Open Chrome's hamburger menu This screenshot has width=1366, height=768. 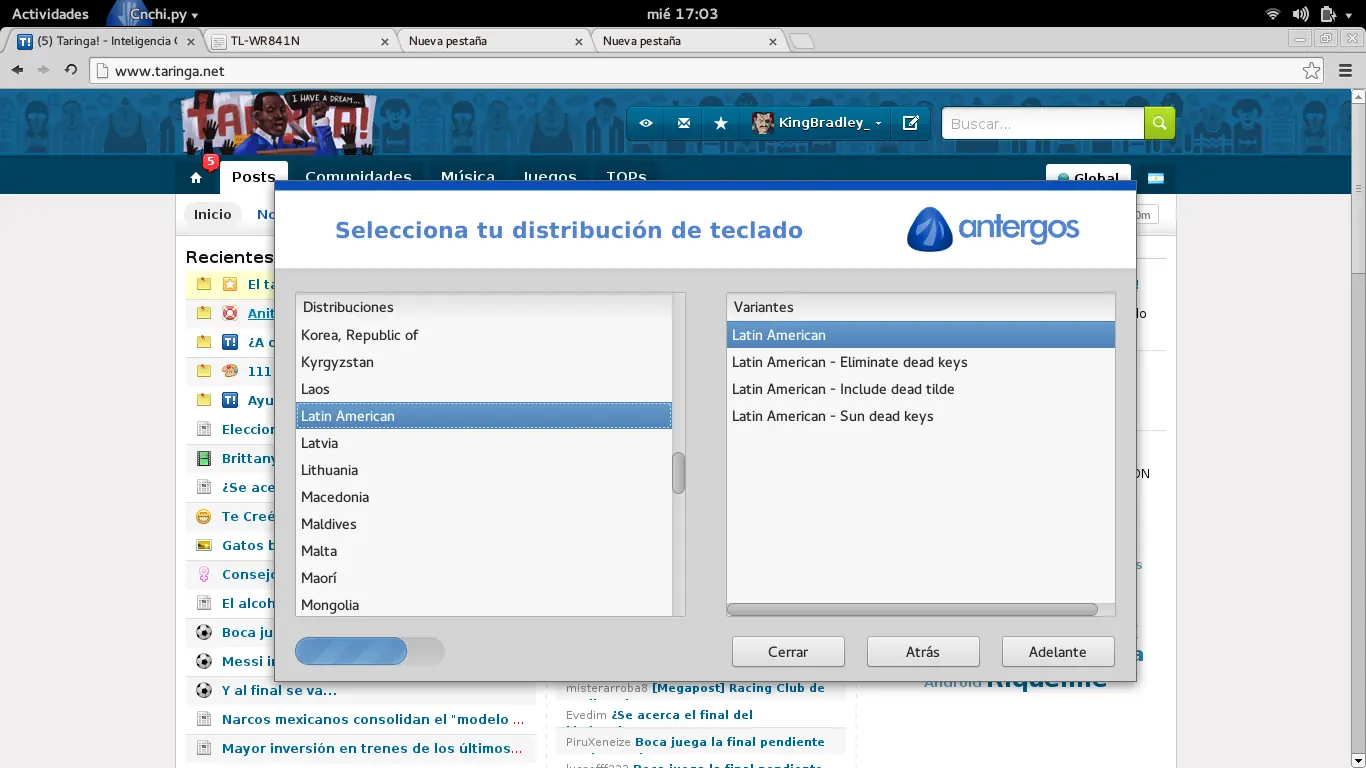point(1344,71)
